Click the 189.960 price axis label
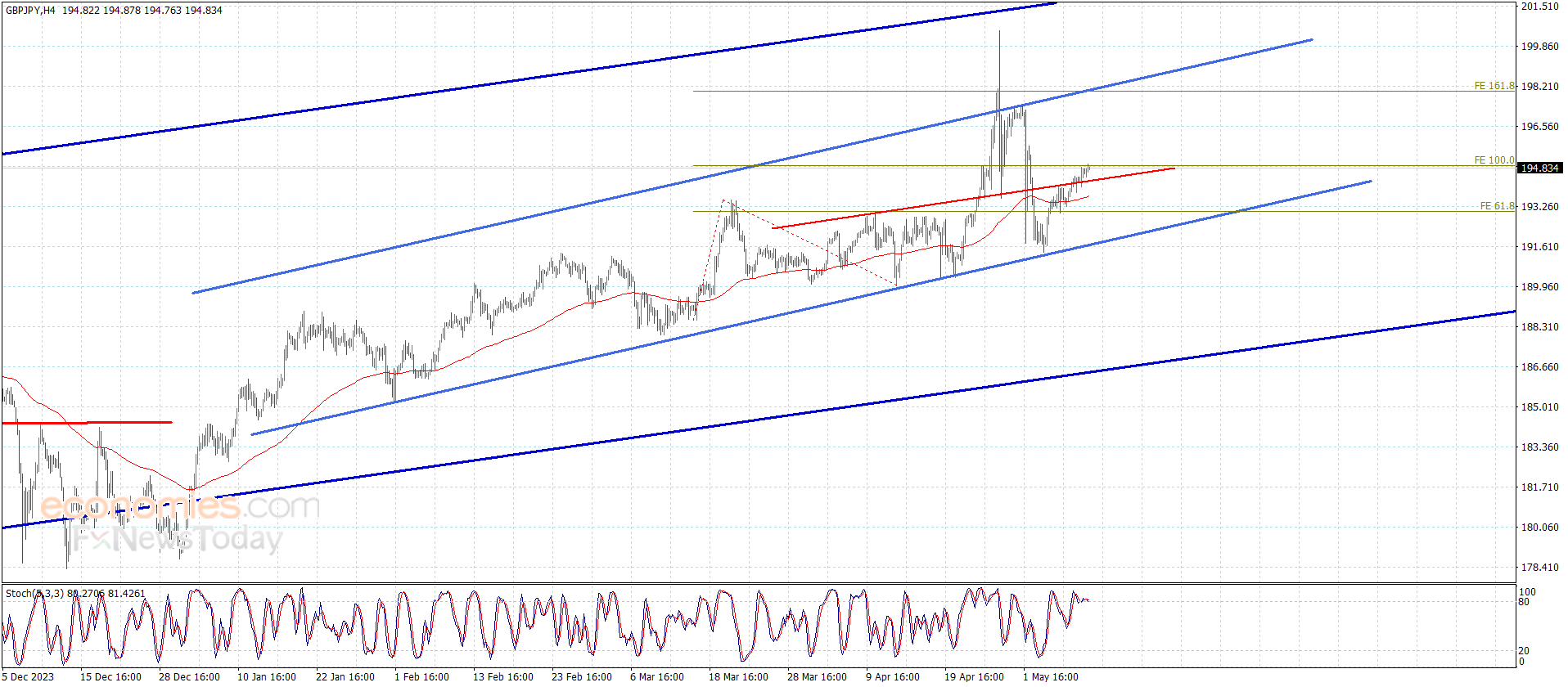The image size is (1568, 687). pyautogui.click(x=1539, y=287)
